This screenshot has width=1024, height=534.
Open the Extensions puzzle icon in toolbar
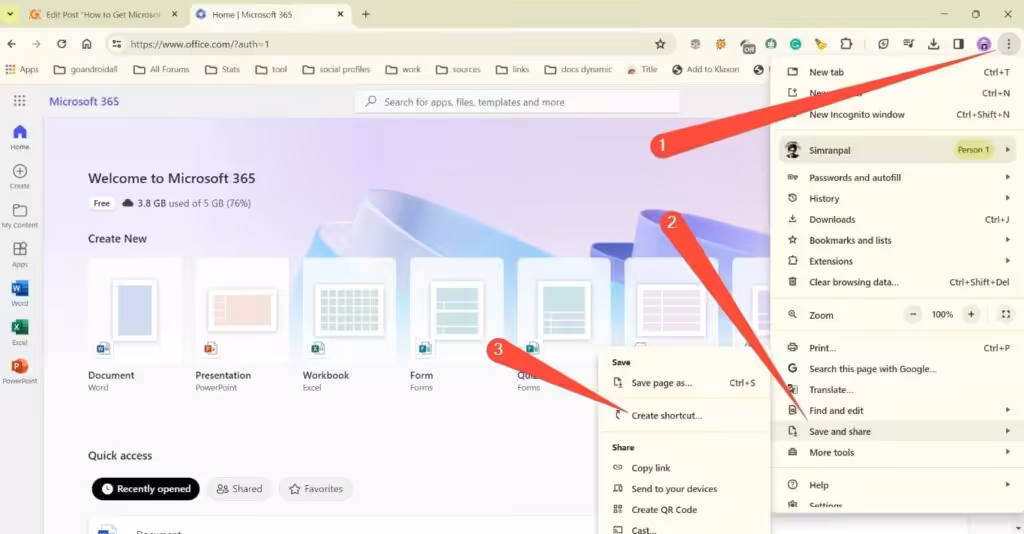click(846, 44)
